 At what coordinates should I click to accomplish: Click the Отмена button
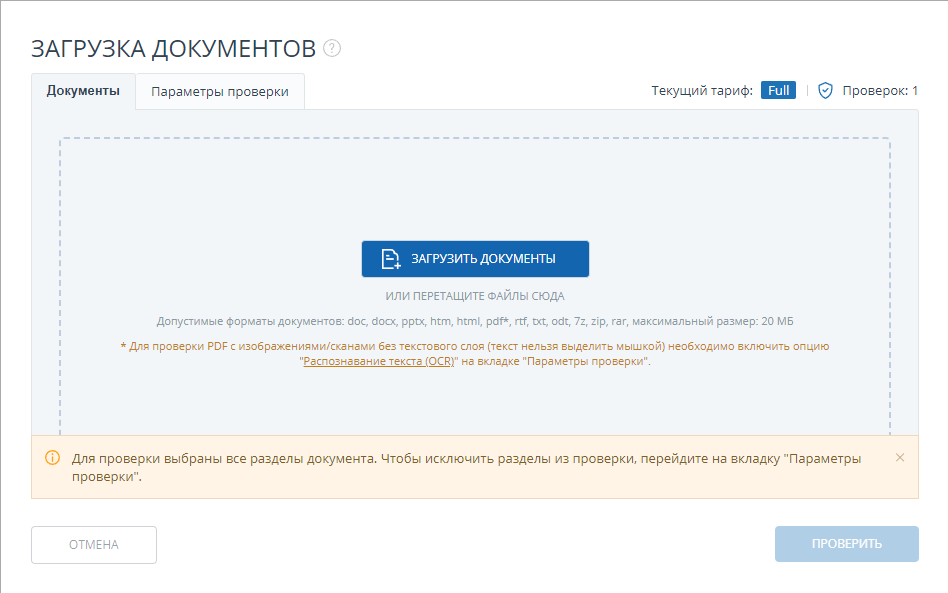pyautogui.click(x=94, y=545)
